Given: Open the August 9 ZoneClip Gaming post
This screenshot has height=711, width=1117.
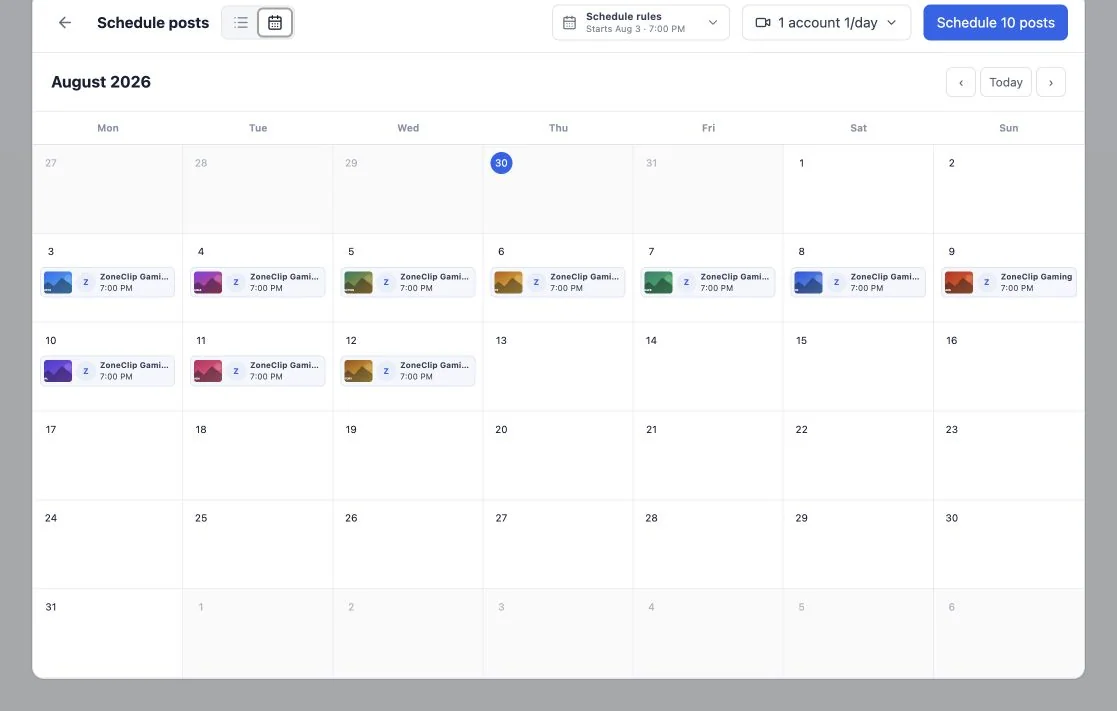Looking at the screenshot, I should point(1009,282).
